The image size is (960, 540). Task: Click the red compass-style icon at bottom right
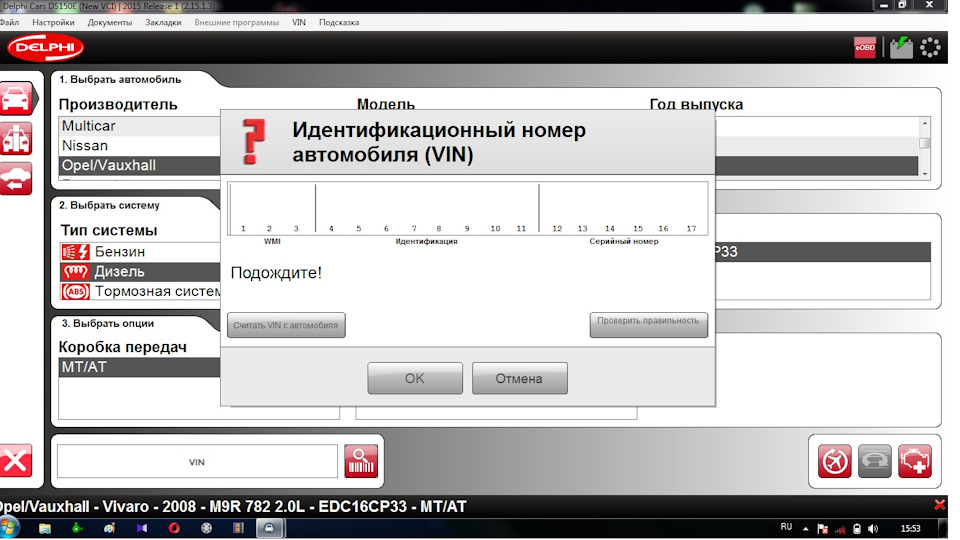834,461
